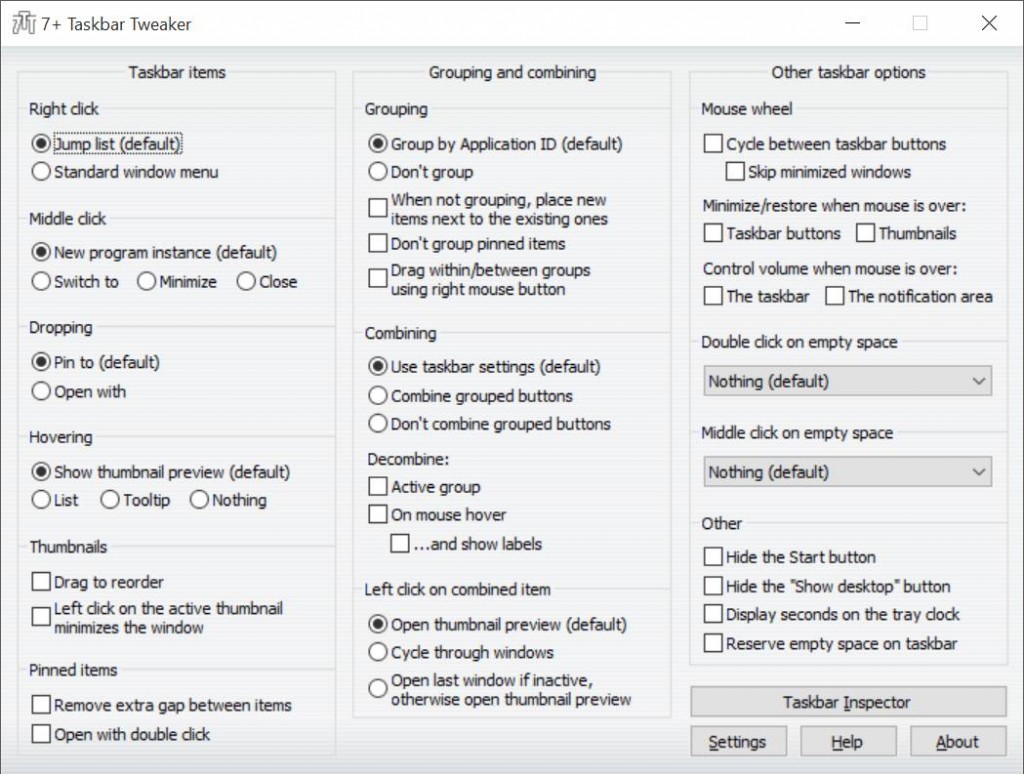Open the Settings dialog
Viewport: 1024px width, 774px height.
pos(739,741)
